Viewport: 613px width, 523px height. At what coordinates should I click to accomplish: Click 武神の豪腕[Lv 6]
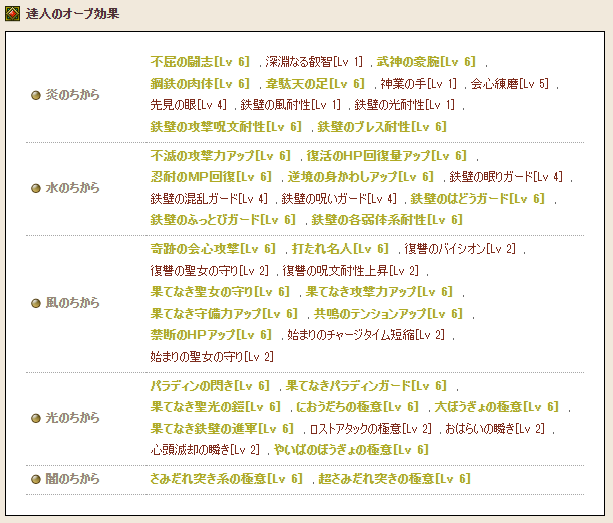click(x=426, y=62)
